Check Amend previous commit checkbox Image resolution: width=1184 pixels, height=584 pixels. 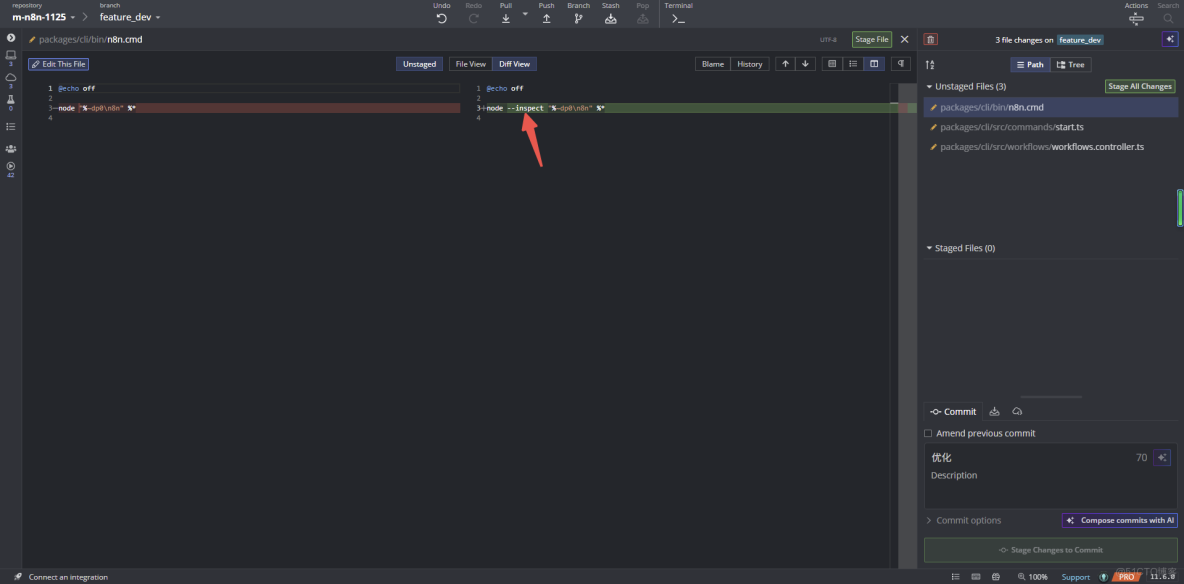(x=928, y=434)
